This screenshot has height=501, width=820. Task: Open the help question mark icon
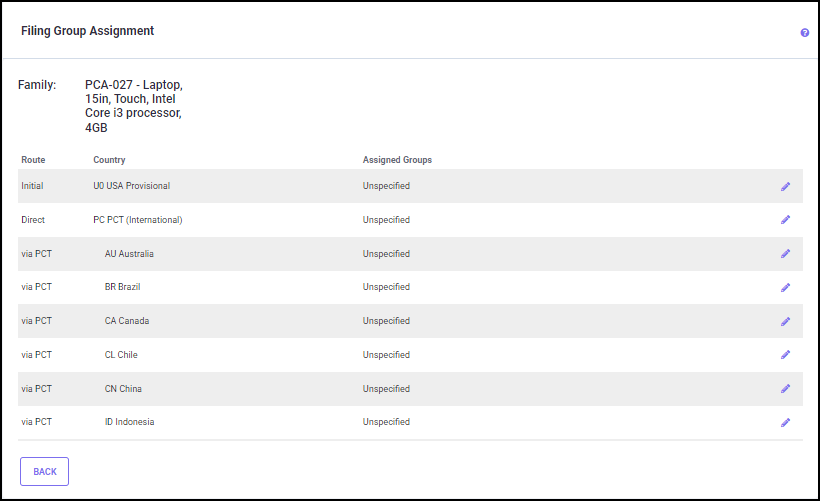(804, 33)
